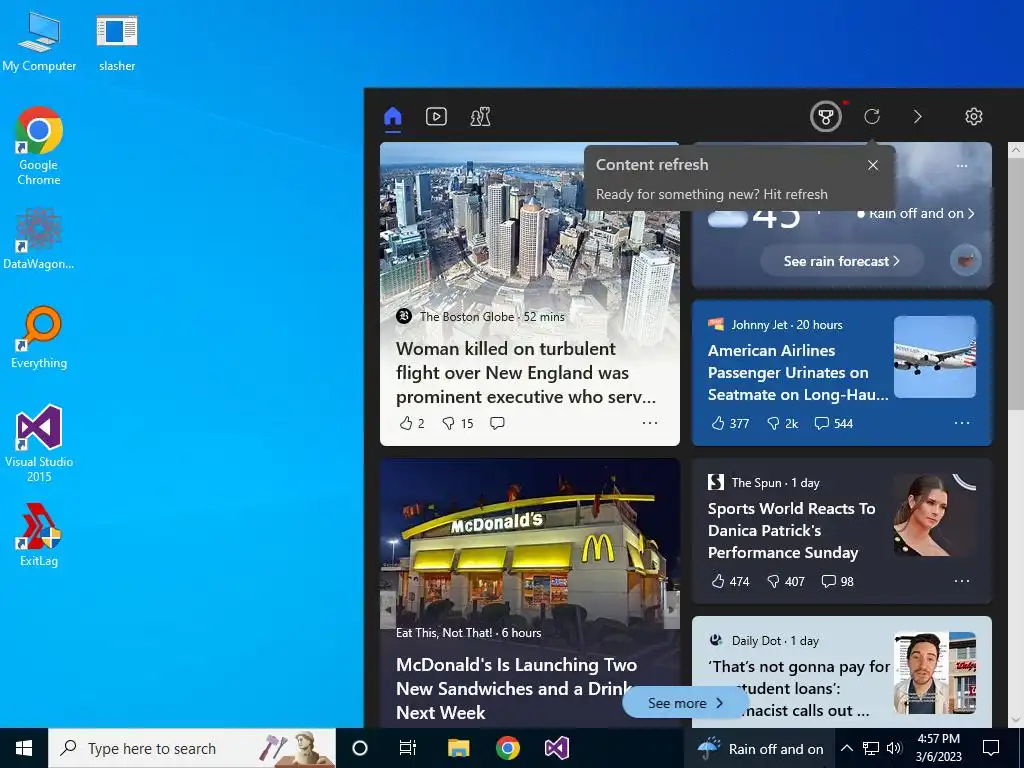Click the American Airlines plane thumbnail
Viewport: 1024px width, 768px height.
(x=935, y=357)
